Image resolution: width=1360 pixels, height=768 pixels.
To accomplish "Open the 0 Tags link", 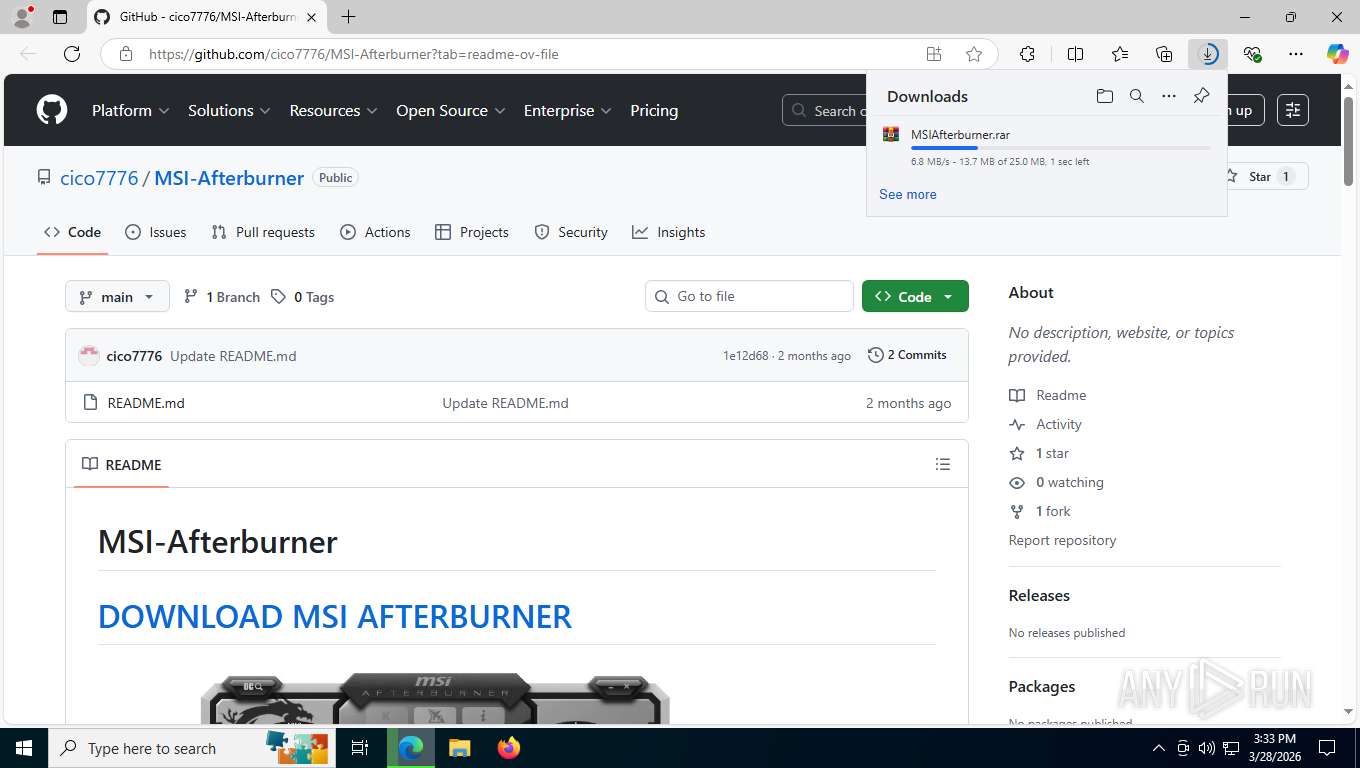I will click(x=302, y=297).
